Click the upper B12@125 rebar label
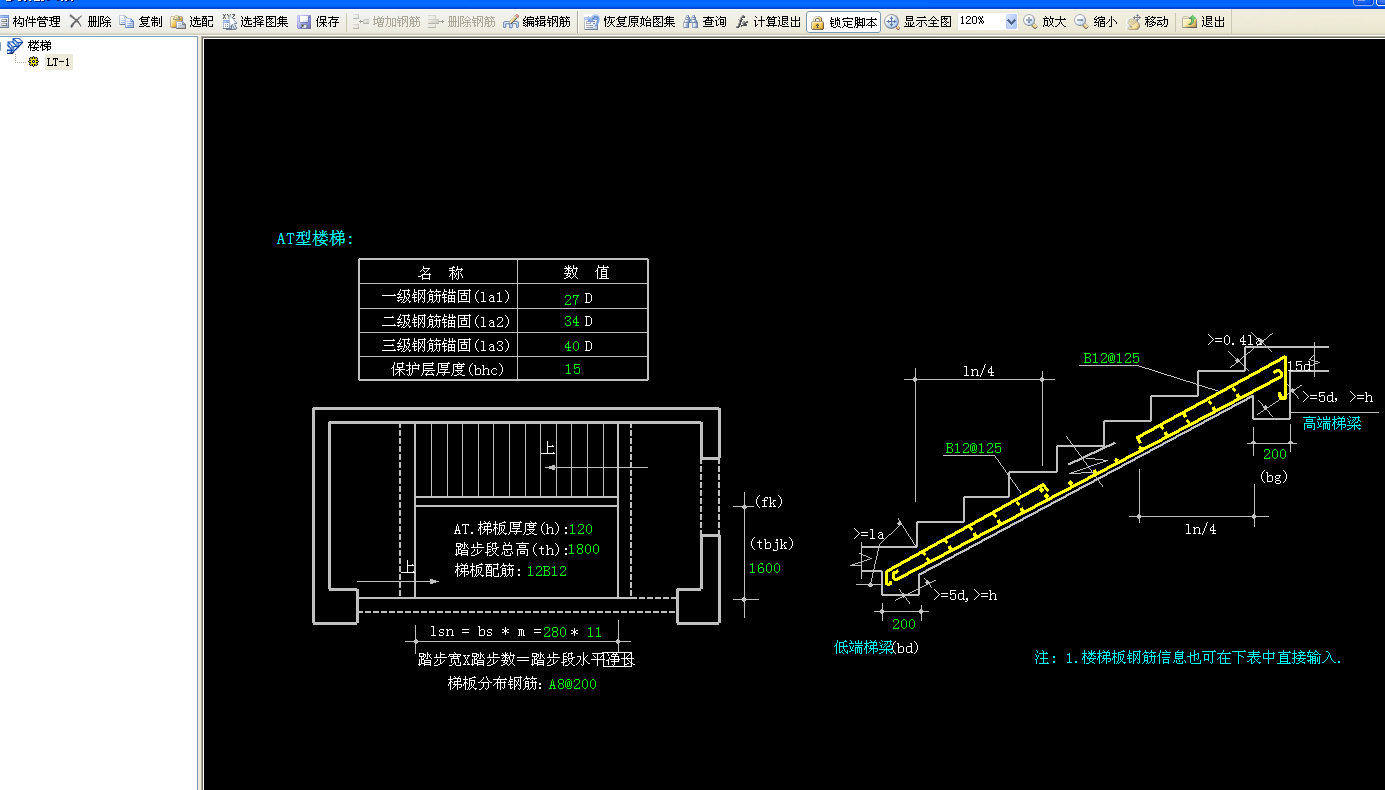This screenshot has width=1385, height=790. (1112, 358)
